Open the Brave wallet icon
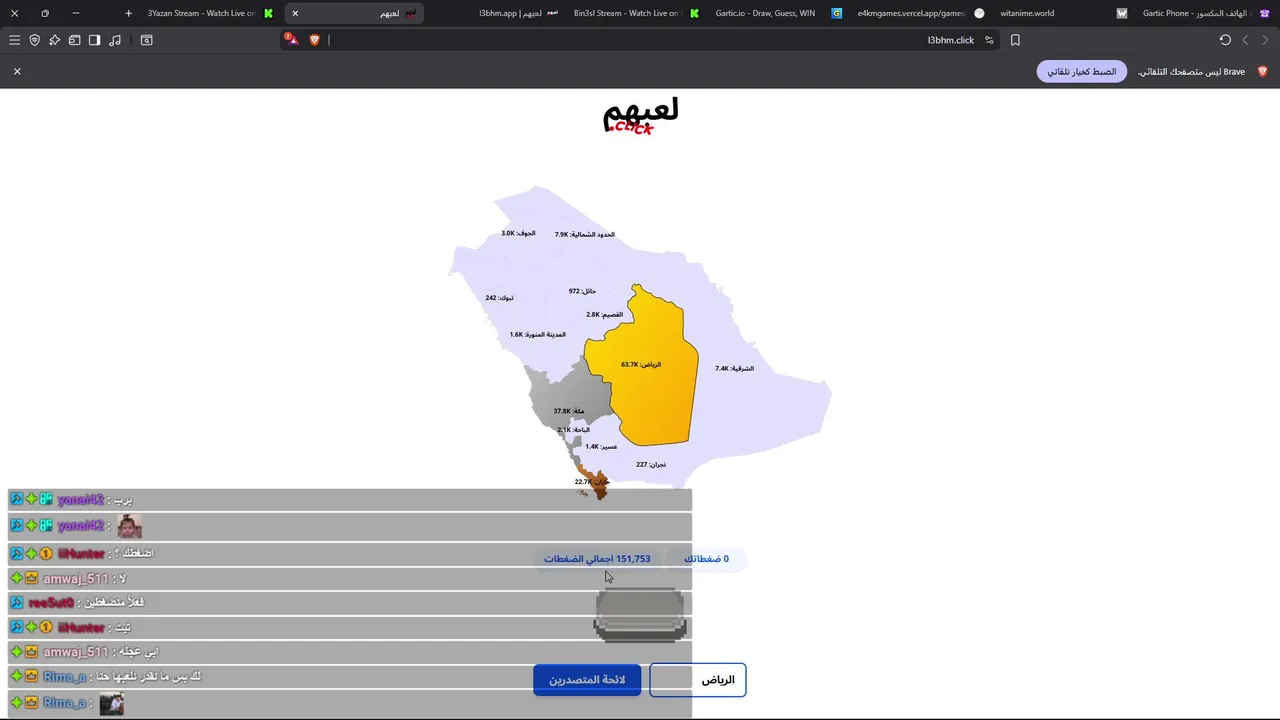 pos(74,40)
